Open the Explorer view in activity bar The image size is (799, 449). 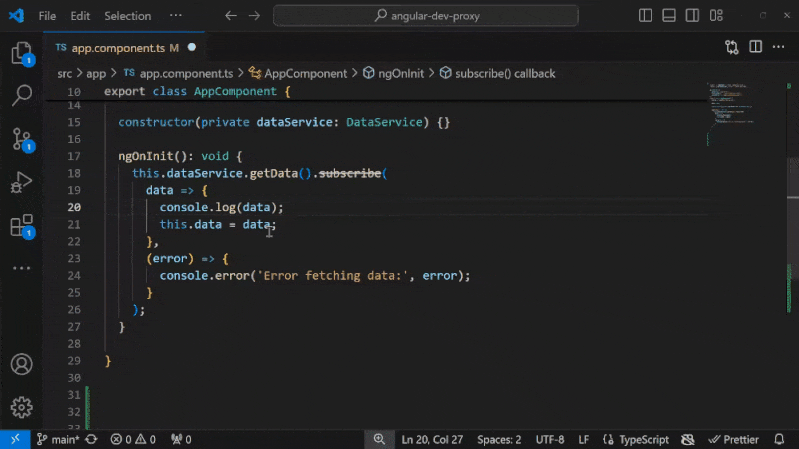21,54
